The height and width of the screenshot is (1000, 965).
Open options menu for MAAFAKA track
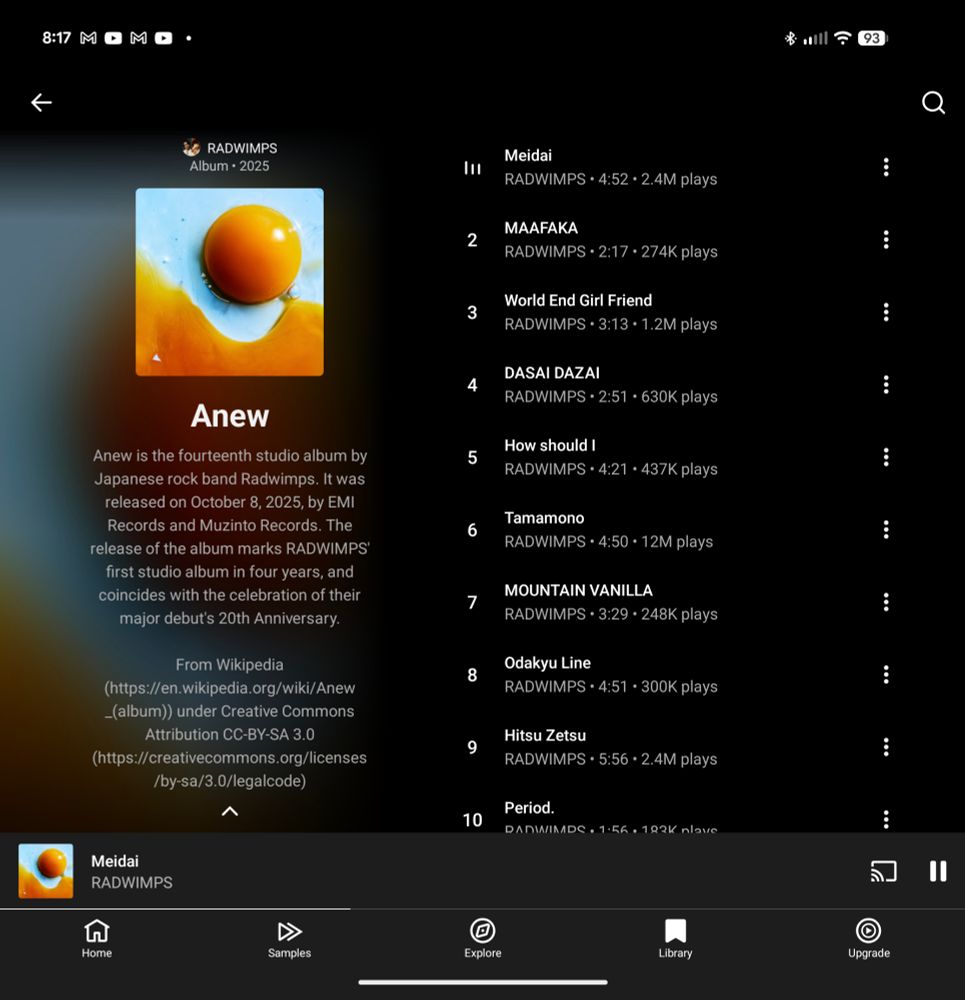[x=886, y=240]
